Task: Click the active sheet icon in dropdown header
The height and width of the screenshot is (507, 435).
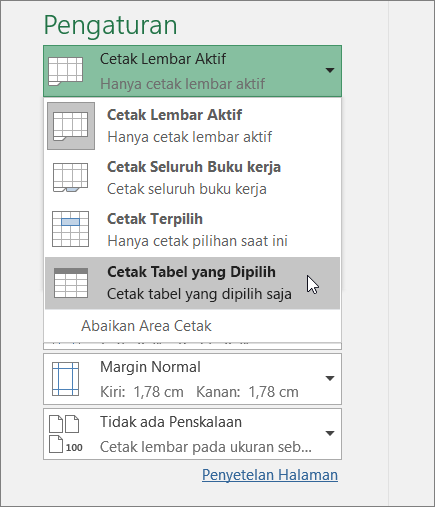Action: click(x=65, y=71)
